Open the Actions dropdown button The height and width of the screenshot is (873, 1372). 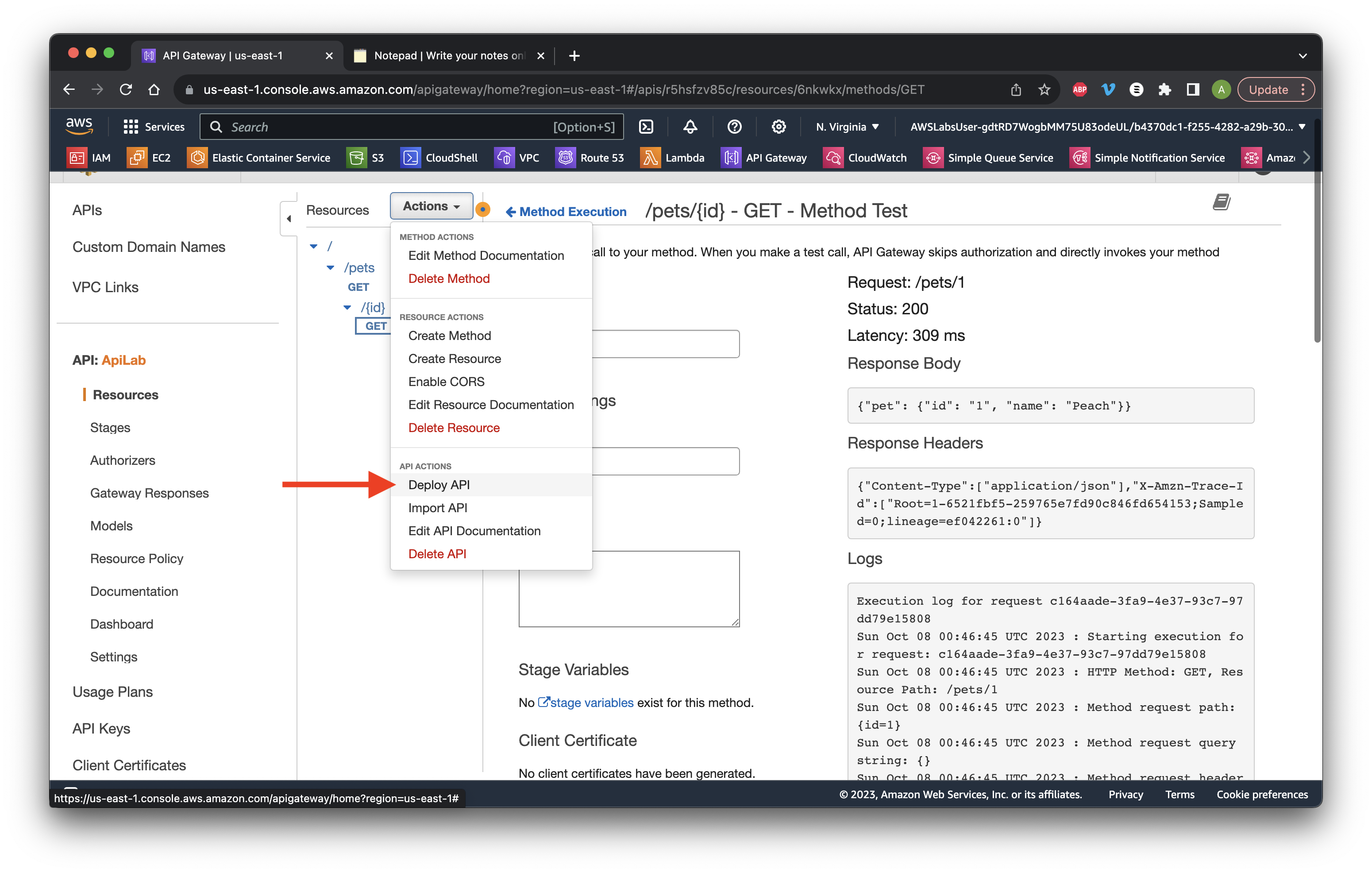coord(432,206)
